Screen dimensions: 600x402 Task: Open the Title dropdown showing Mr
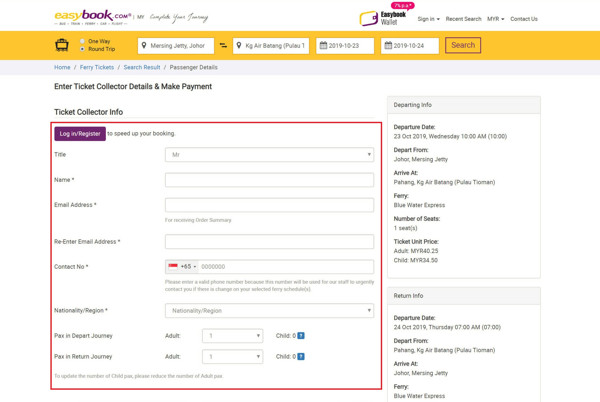269,155
